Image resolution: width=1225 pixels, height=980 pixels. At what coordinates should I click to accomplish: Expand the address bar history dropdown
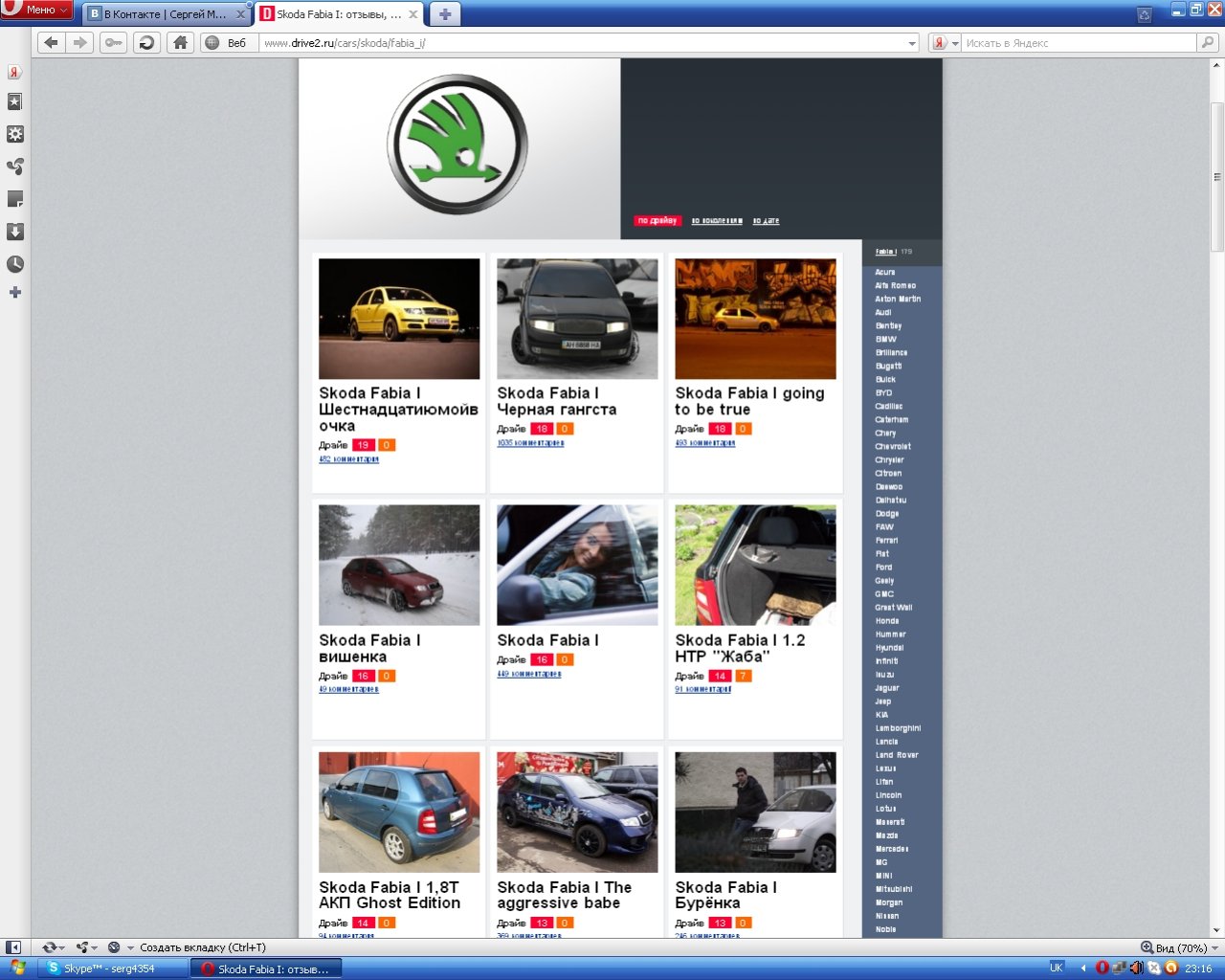point(912,43)
